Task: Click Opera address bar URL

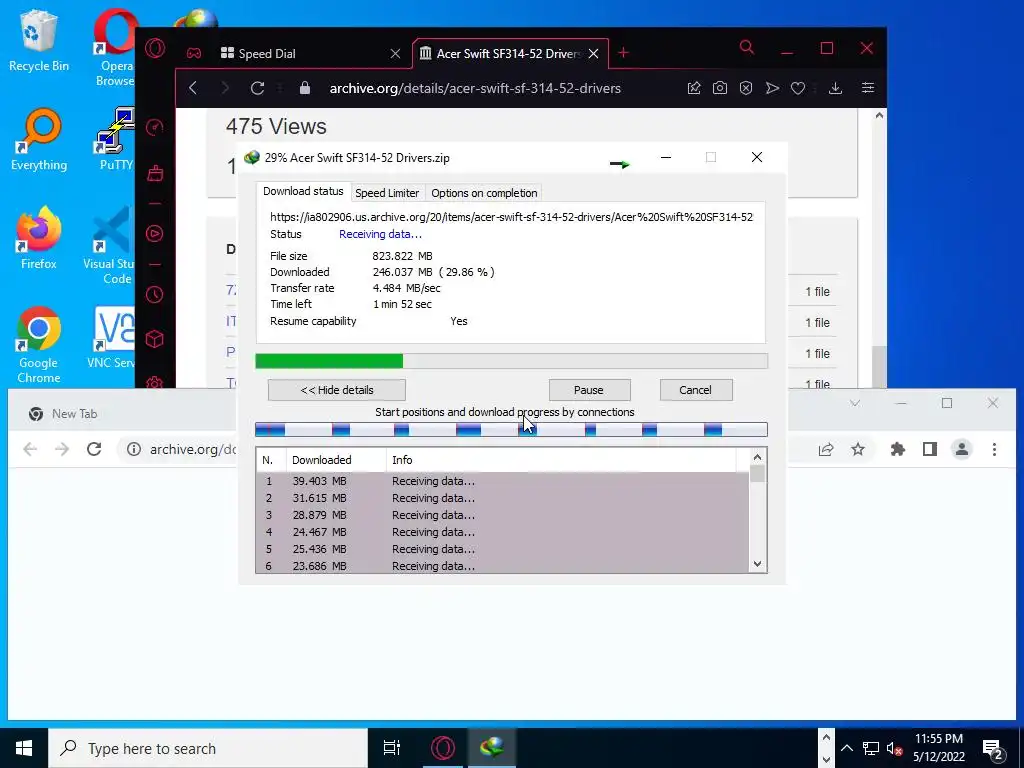Action: pos(475,88)
